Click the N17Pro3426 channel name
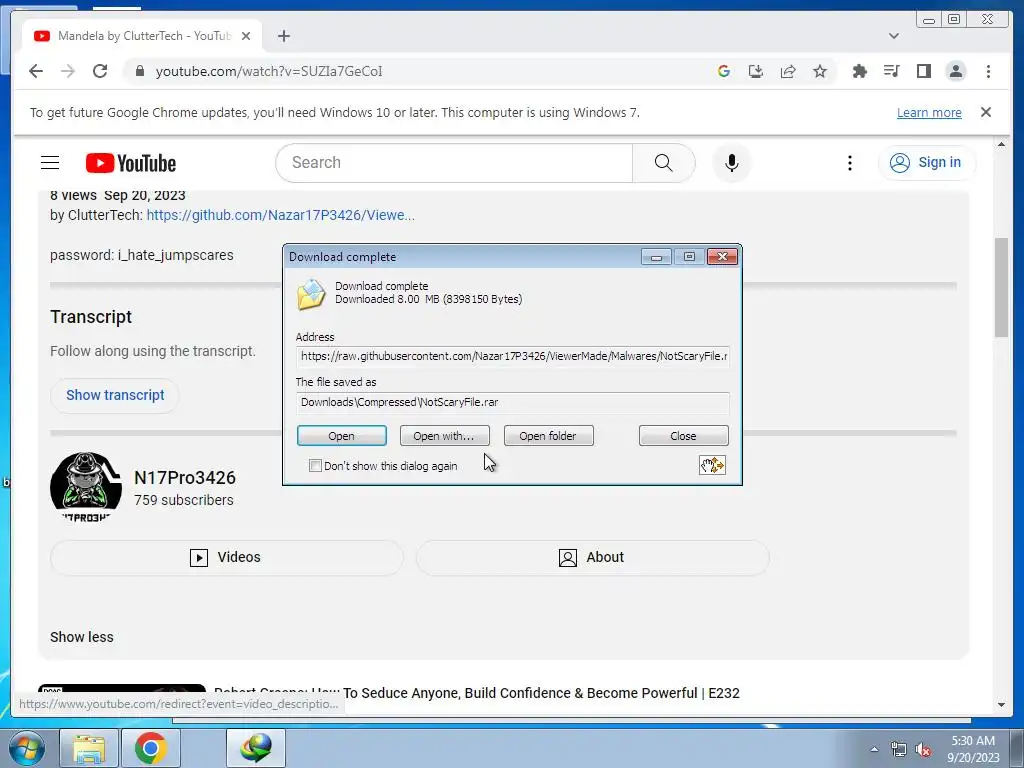This screenshot has width=1024, height=768. coord(185,477)
